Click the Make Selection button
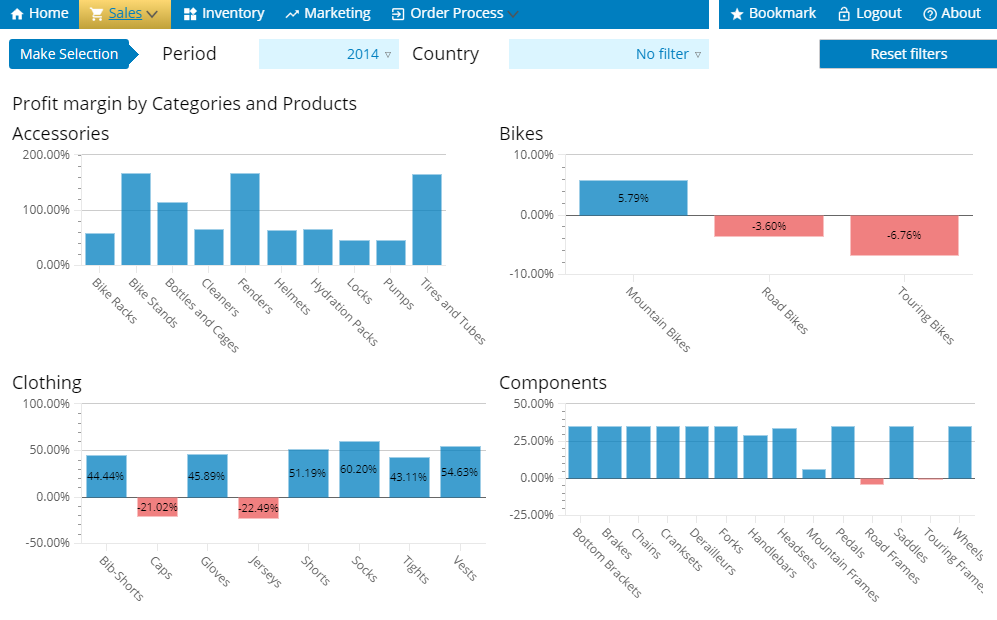Screen dimensions: 997x620 (x=69, y=54)
